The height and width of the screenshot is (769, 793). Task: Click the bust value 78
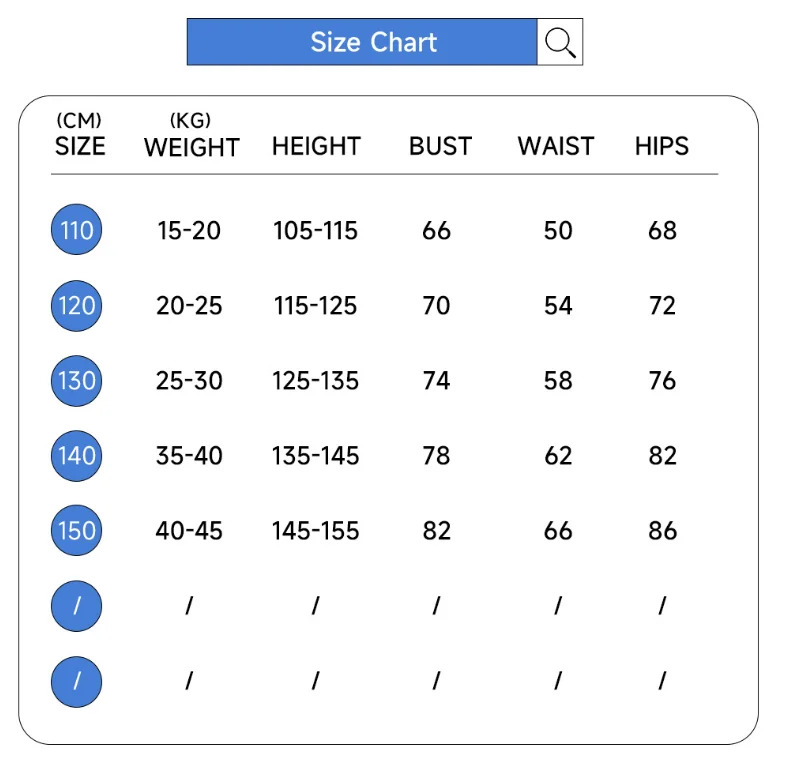(437, 456)
